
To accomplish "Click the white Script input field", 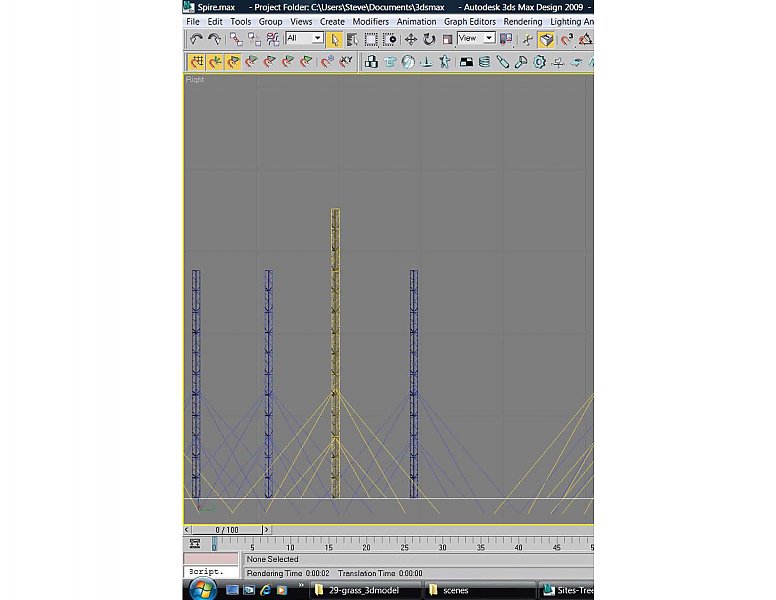I will coord(211,572).
